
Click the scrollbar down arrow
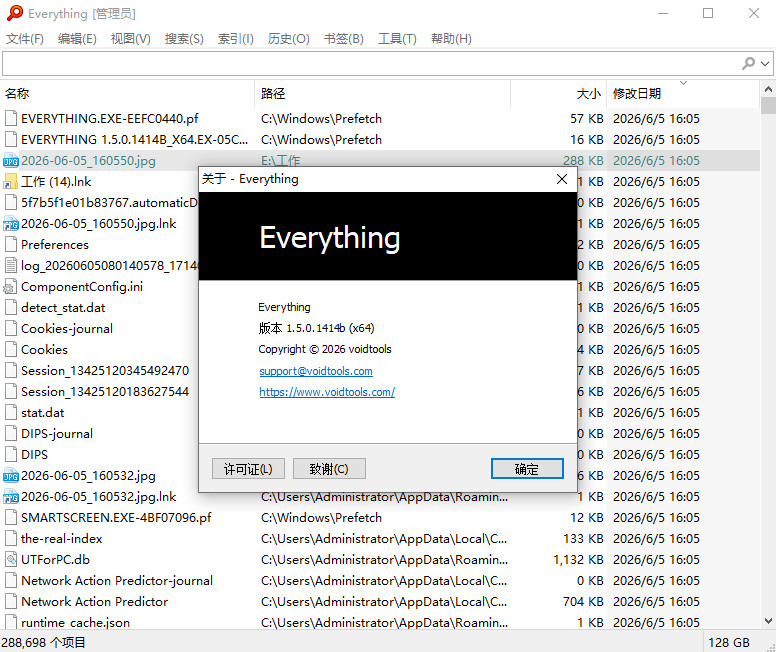tap(768, 621)
